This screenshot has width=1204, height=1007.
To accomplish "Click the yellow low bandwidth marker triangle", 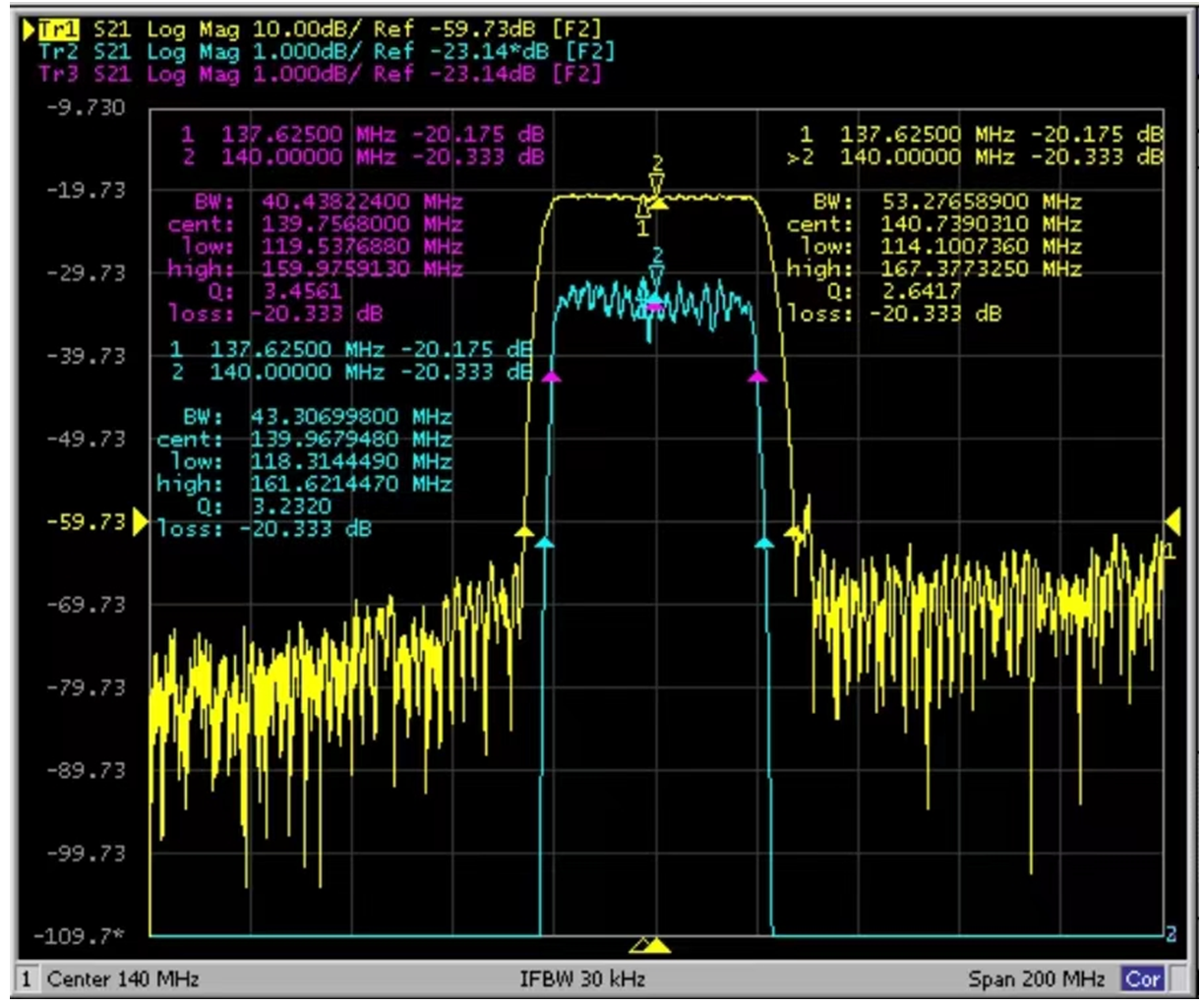I will [x=524, y=532].
